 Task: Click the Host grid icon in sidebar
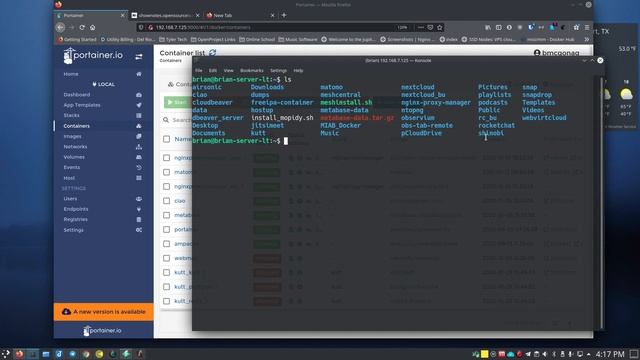tap(139, 178)
